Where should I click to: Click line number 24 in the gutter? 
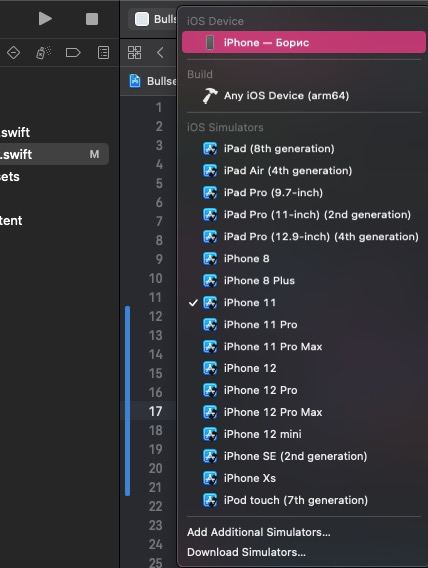click(x=155, y=544)
